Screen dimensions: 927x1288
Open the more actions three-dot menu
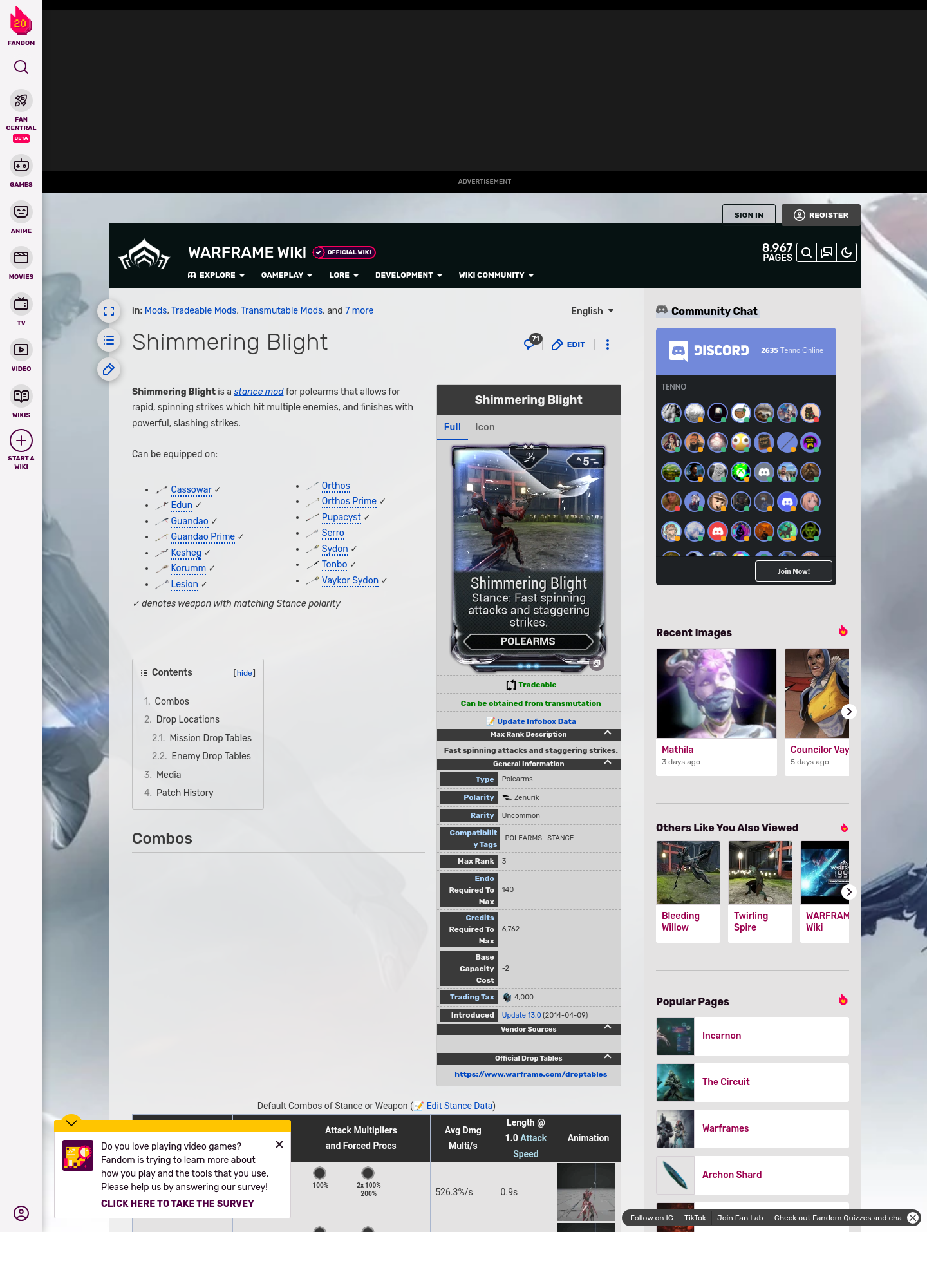click(608, 345)
